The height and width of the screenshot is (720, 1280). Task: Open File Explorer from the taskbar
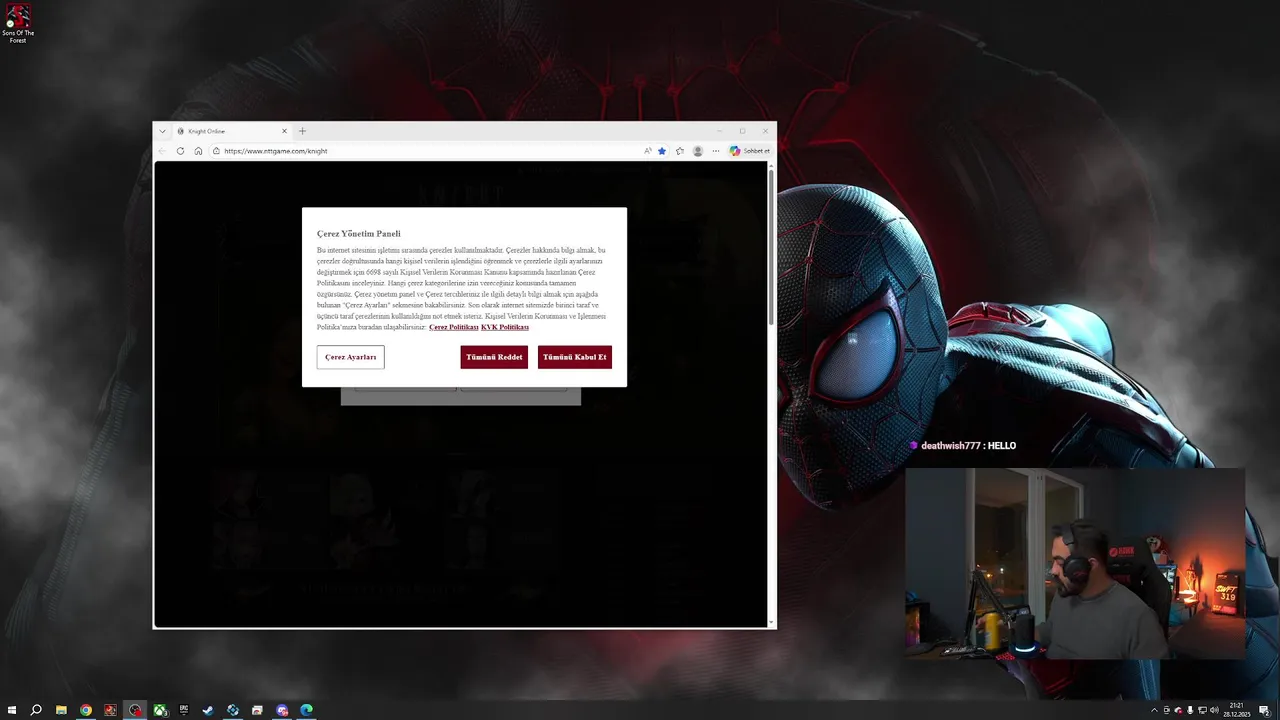pos(61,710)
